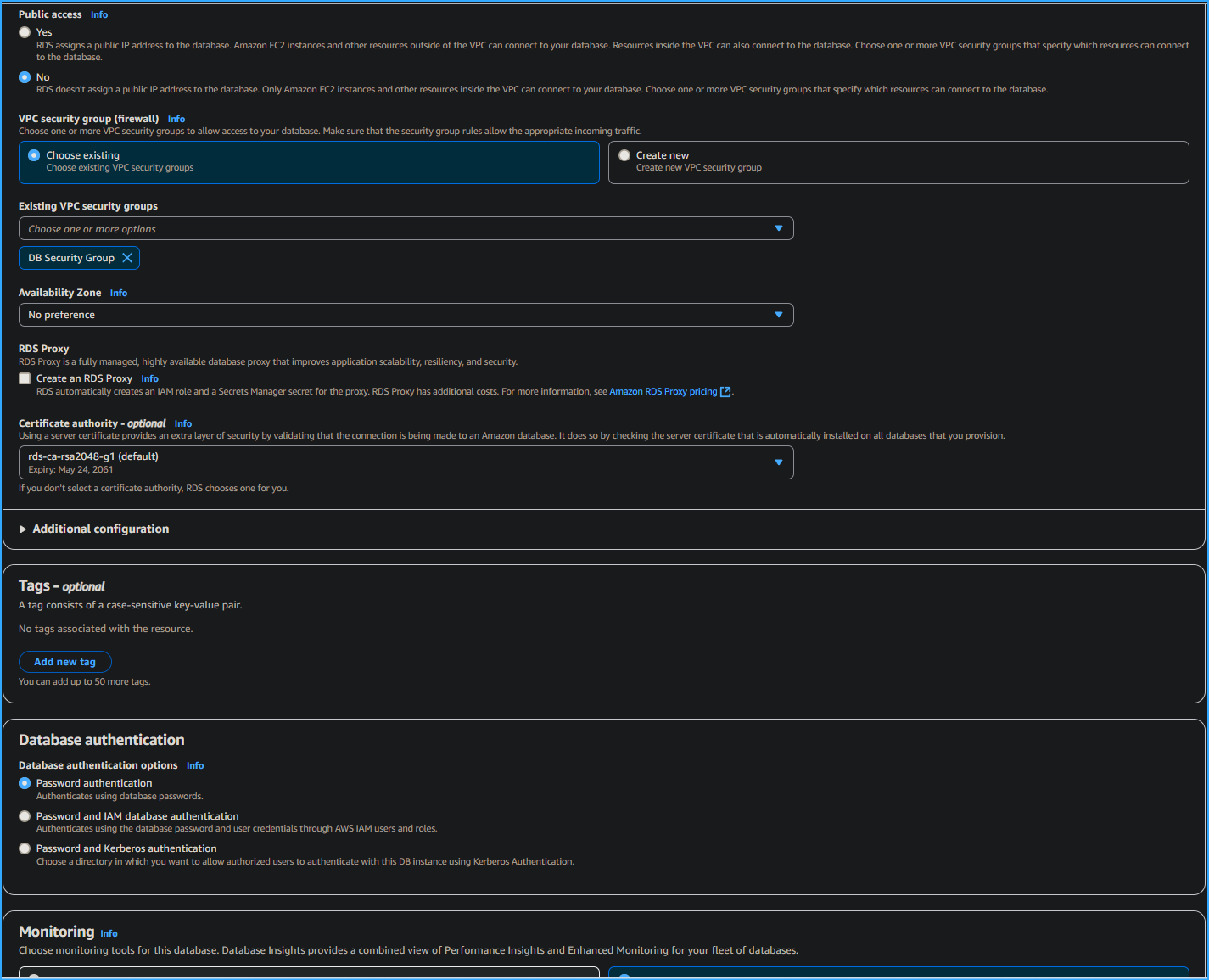Image resolution: width=1209 pixels, height=980 pixels.
Task: Click the Add new tag button
Action: click(x=64, y=662)
